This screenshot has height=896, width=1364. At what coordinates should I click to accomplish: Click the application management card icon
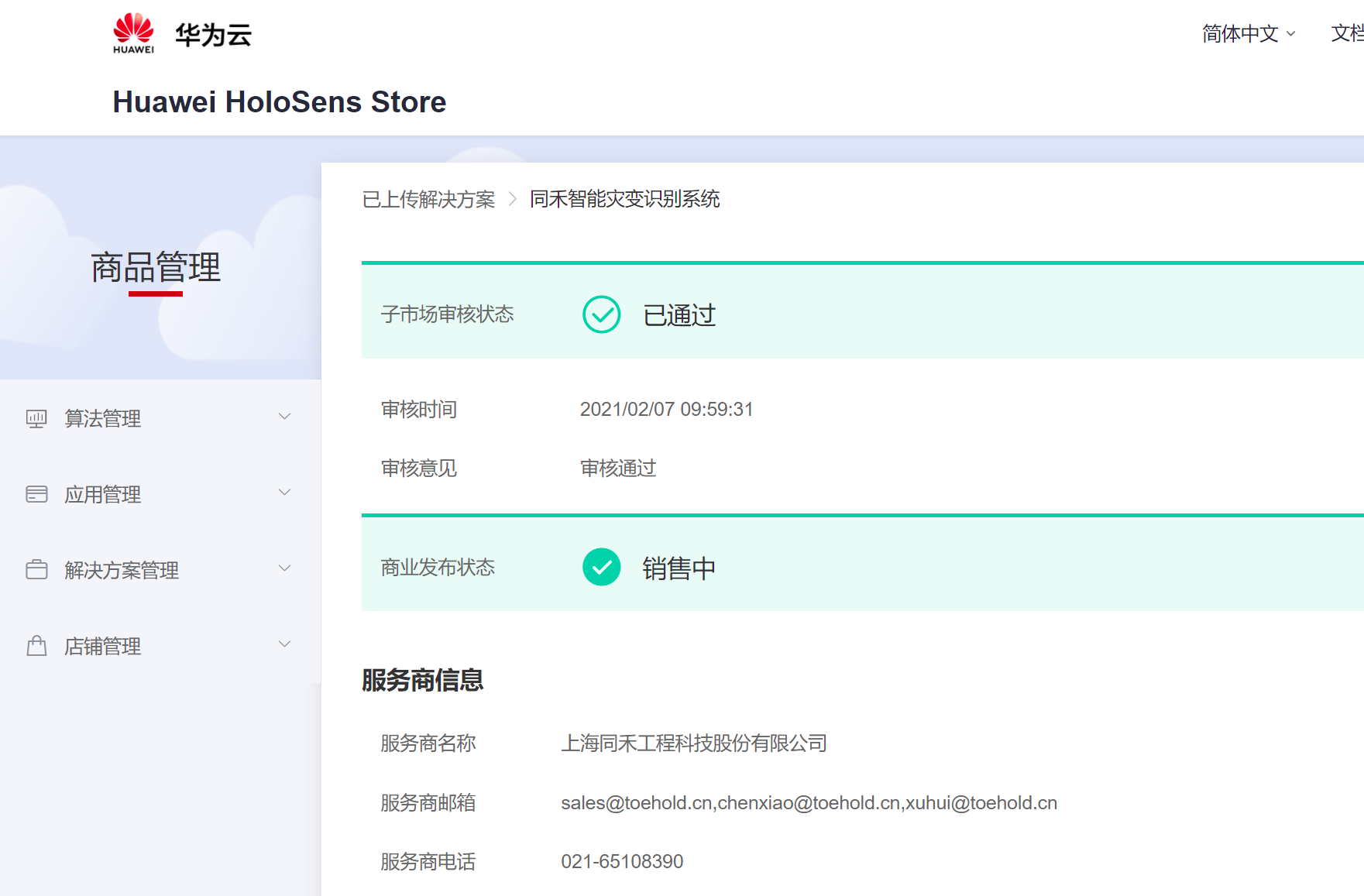[x=36, y=494]
